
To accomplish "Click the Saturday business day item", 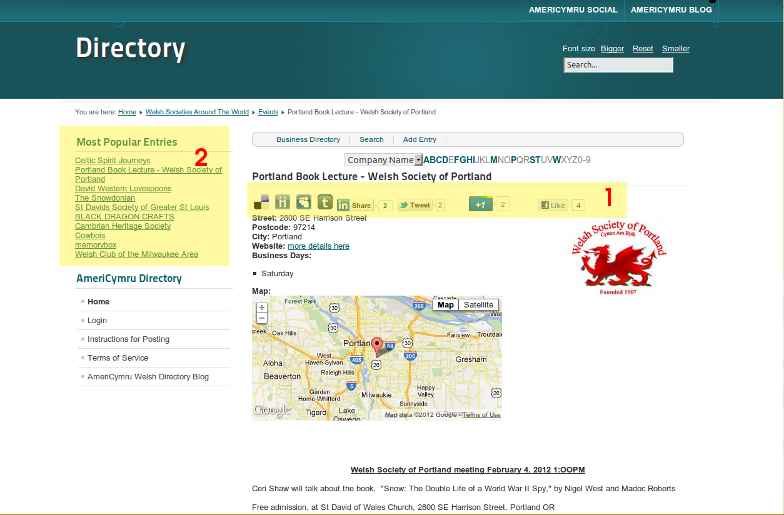I will (277, 274).
